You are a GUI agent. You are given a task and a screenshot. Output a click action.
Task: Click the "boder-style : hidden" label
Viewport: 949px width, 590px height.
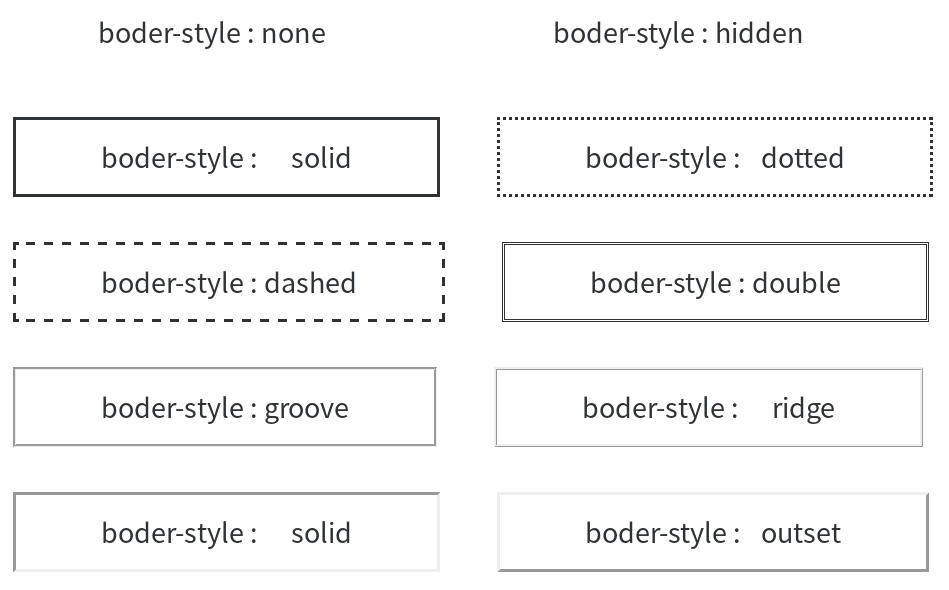click(678, 33)
